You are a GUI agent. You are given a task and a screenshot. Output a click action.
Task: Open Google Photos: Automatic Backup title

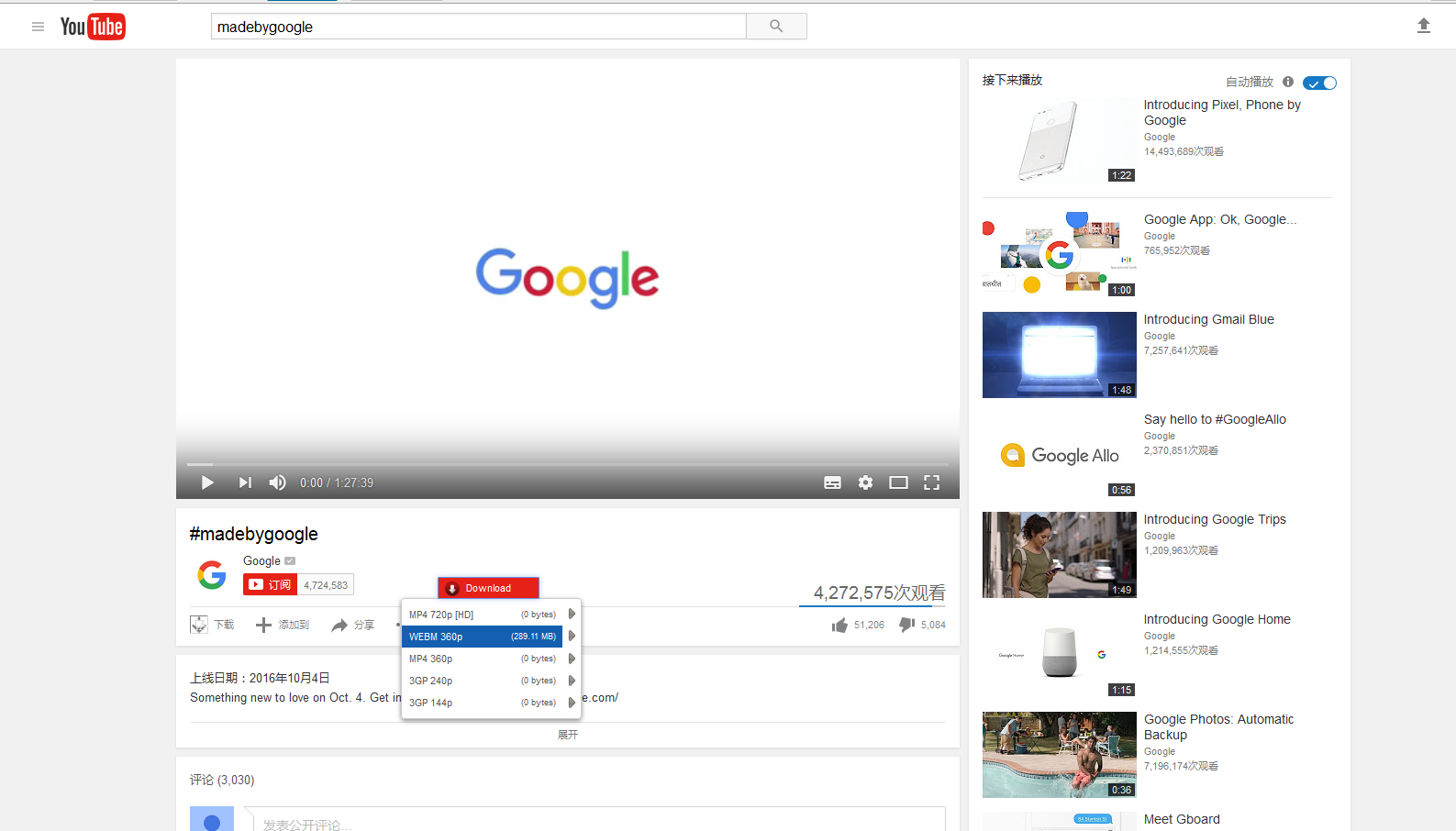[x=1218, y=727]
